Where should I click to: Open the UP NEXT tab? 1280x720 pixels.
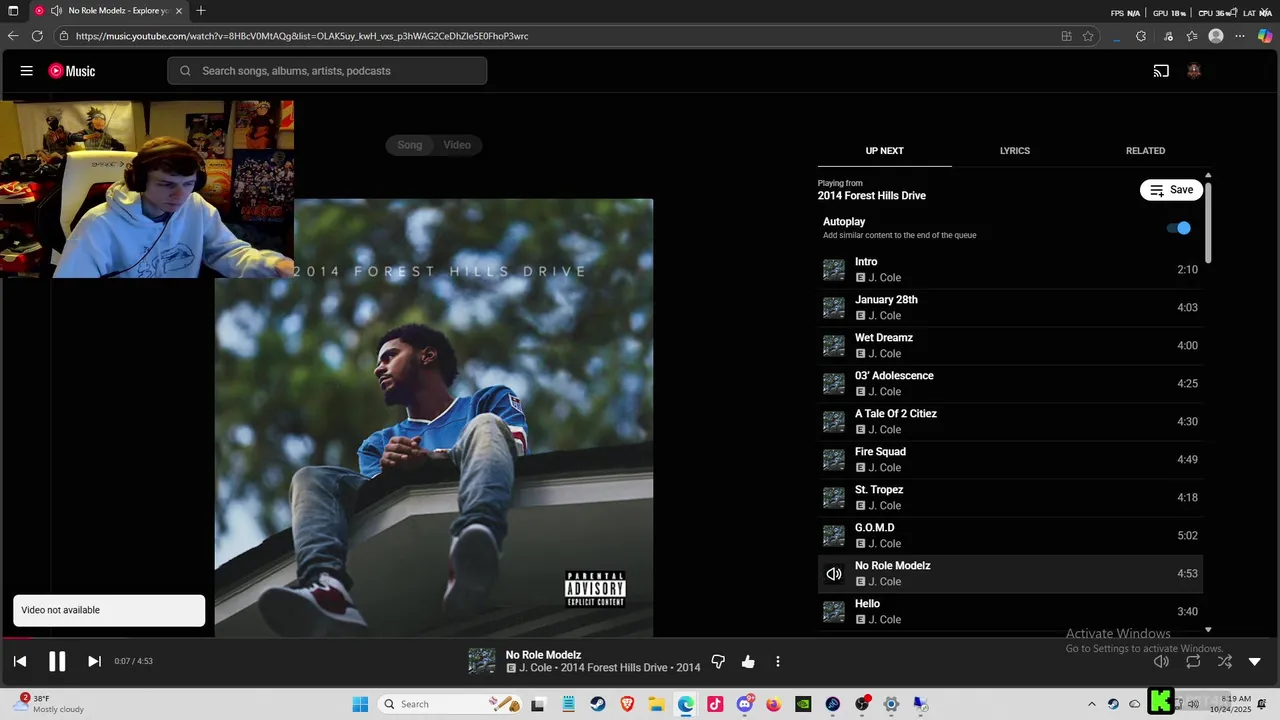(x=884, y=151)
